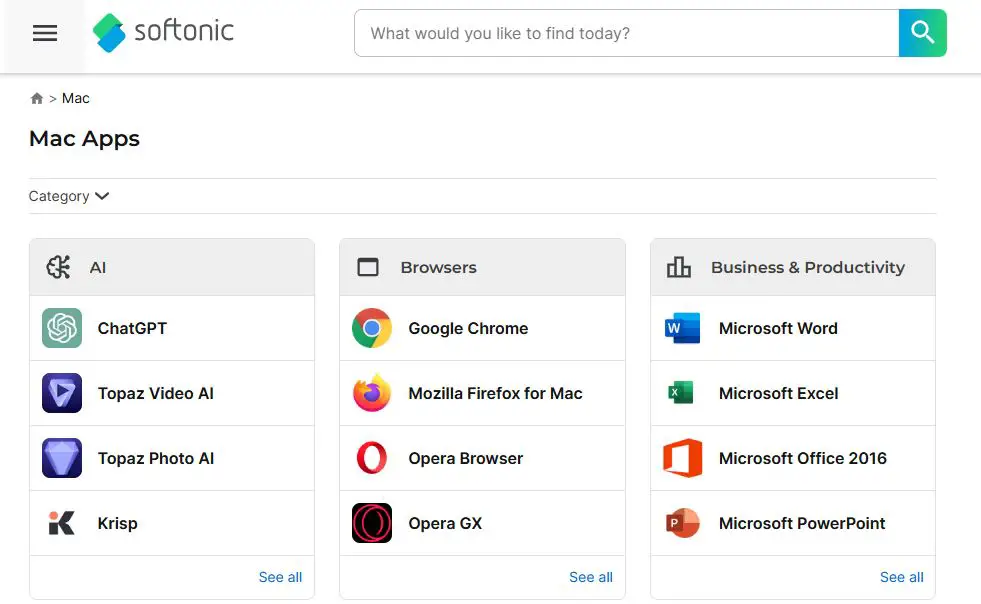981x604 pixels.
Task: Click the Opera GX icon
Action: (x=372, y=523)
